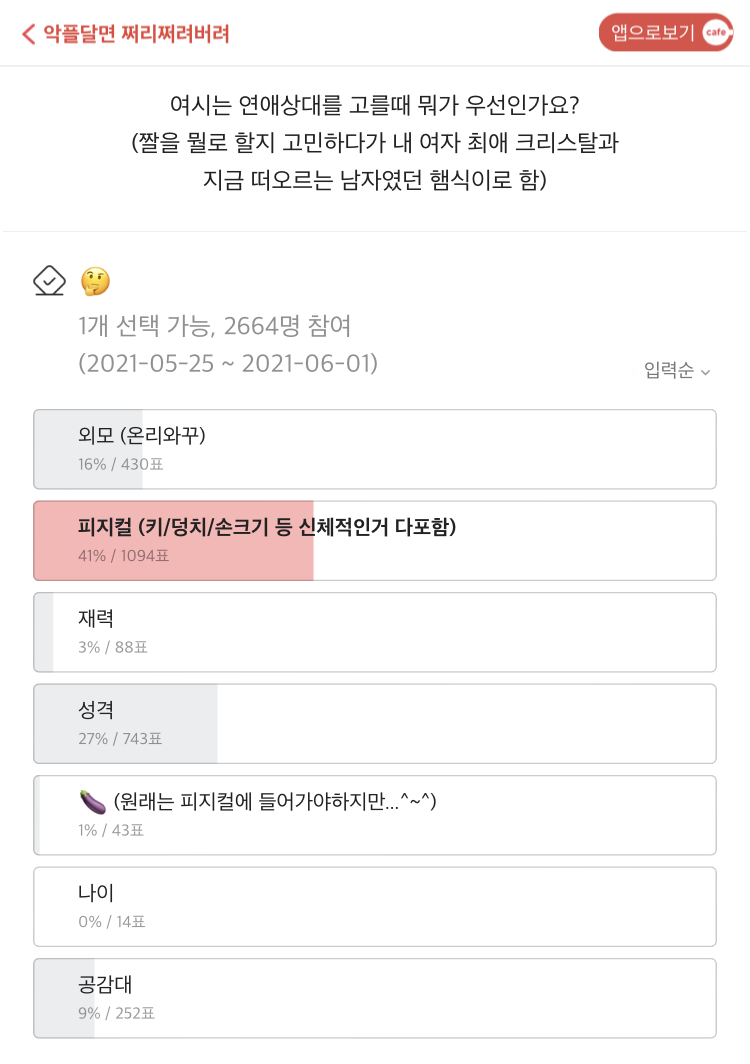
Task: Select the 피지컬 poll option
Action: (x=375, y=540)
